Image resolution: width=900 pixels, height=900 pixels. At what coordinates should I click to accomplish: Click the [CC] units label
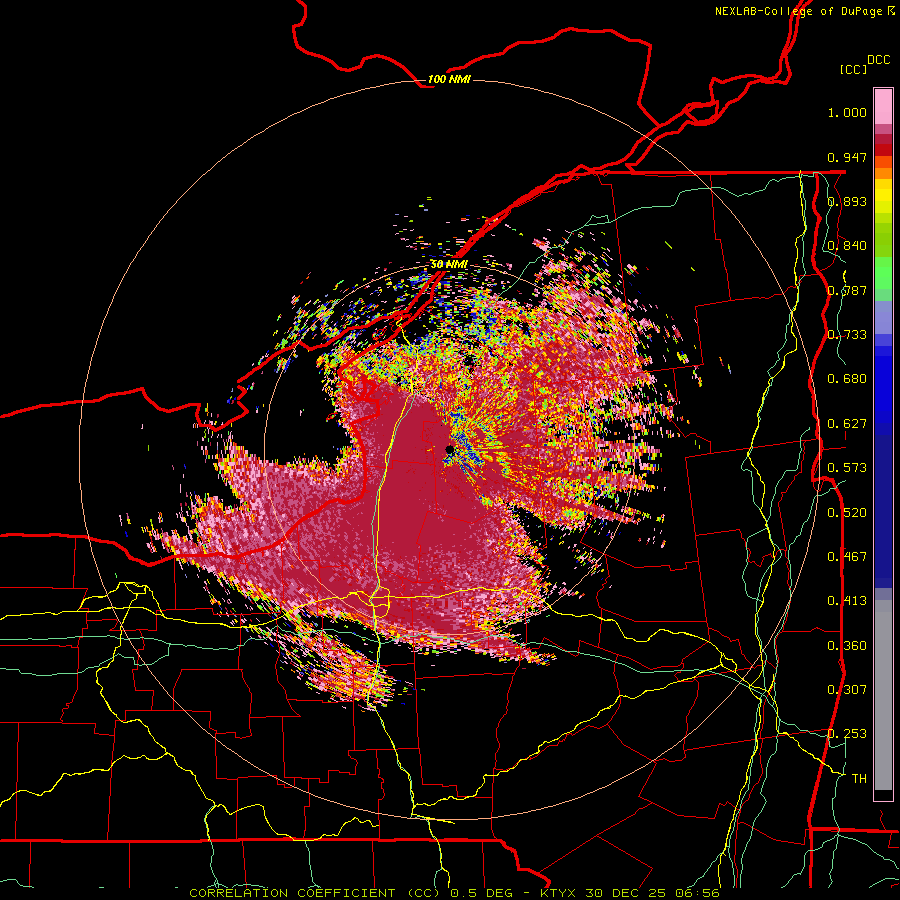coord(854,69)
